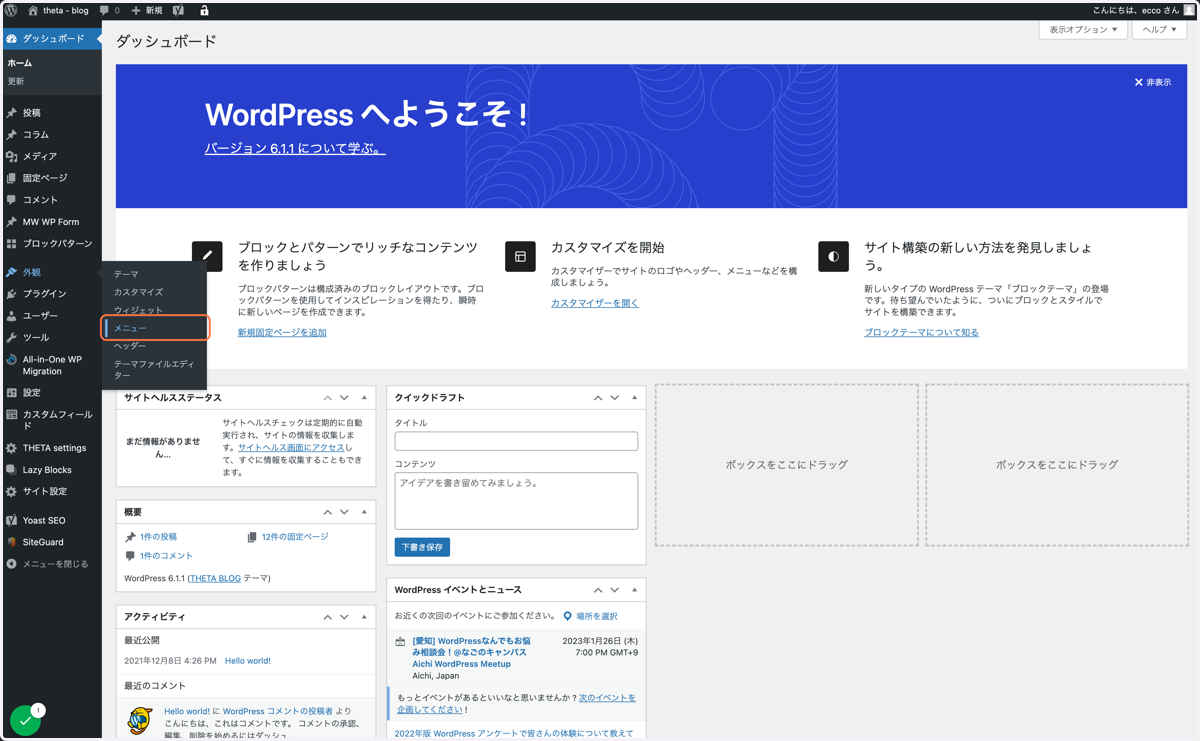Screen dimensions: 1200x741
Task: Open the theta - blog site home icon
Action: tap(32, 10)
